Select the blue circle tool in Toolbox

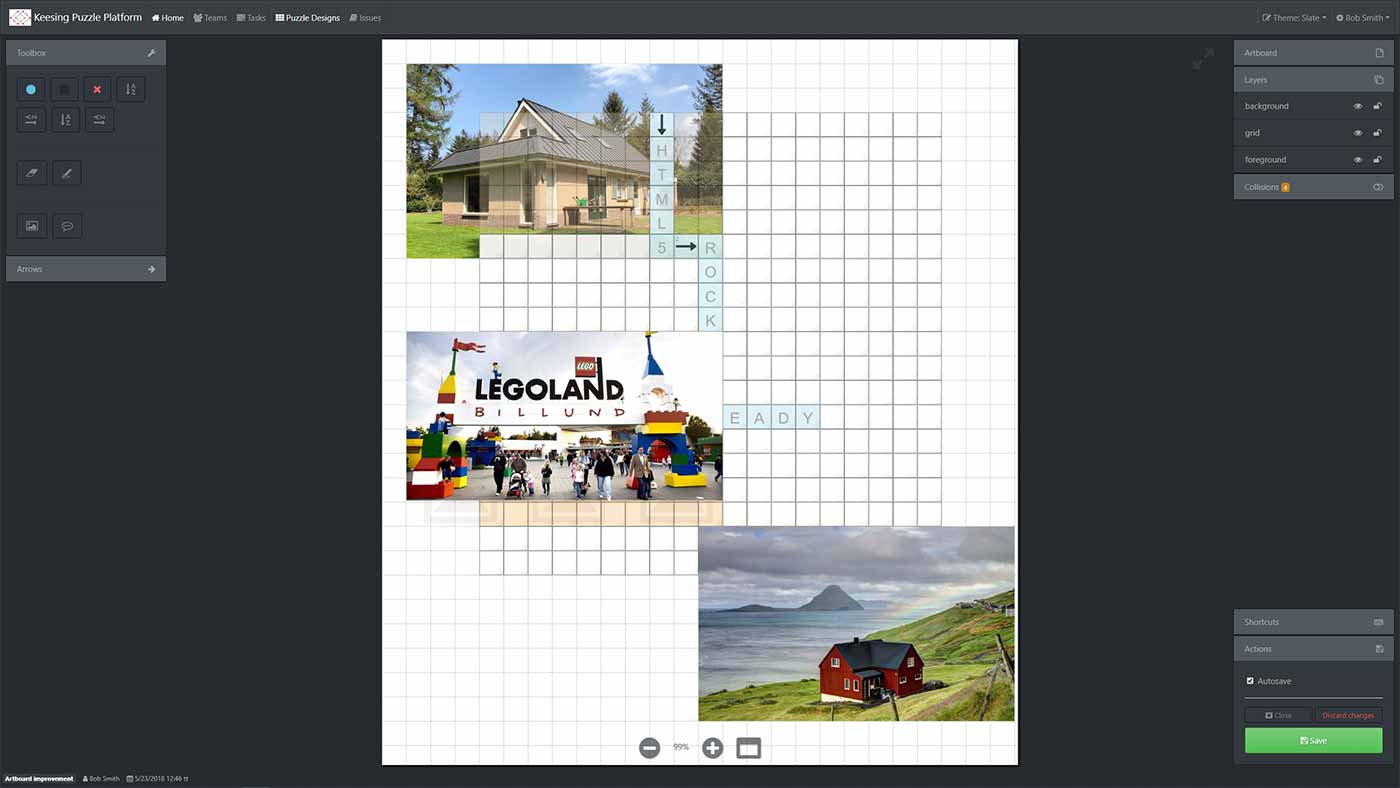[31, 90]
